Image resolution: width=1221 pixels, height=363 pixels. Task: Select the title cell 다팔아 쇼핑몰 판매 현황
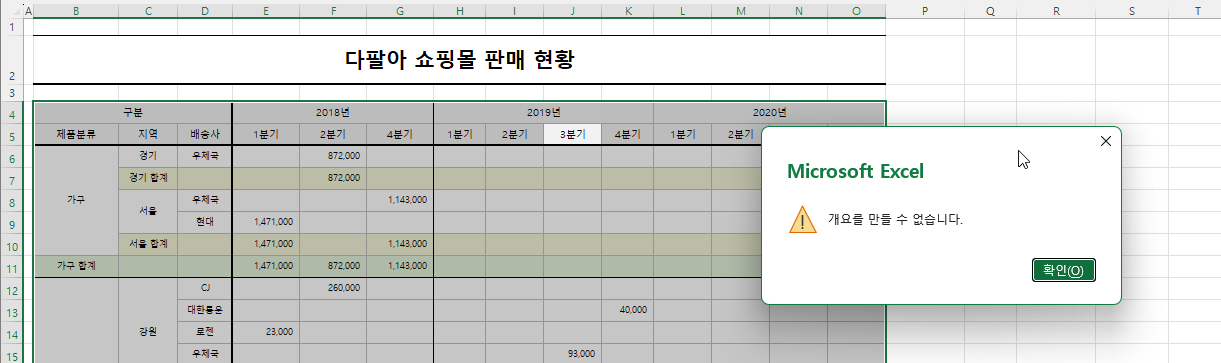coord(459,60)
